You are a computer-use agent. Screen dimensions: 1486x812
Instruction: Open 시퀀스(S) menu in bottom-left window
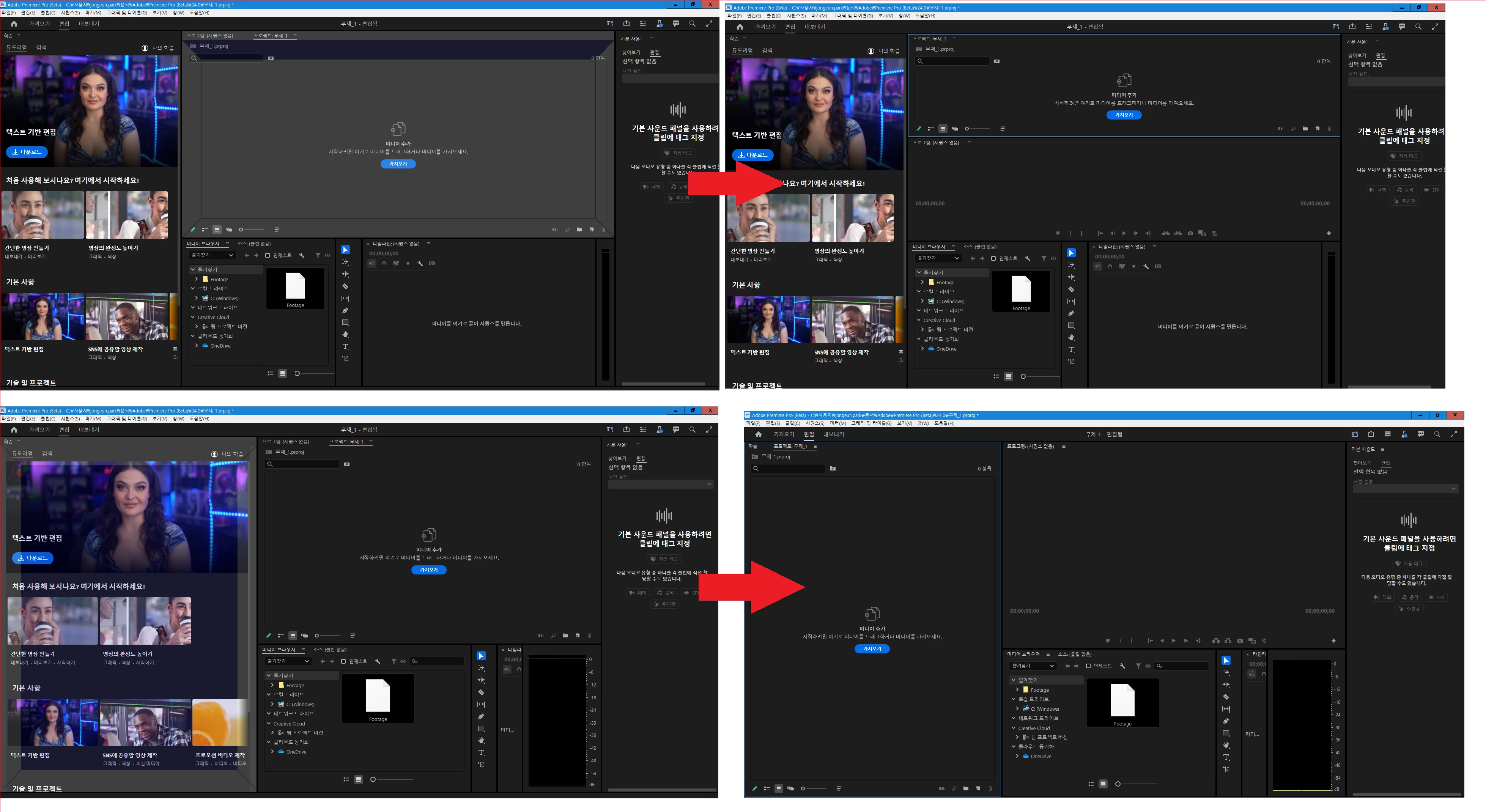tap(70, 419)
